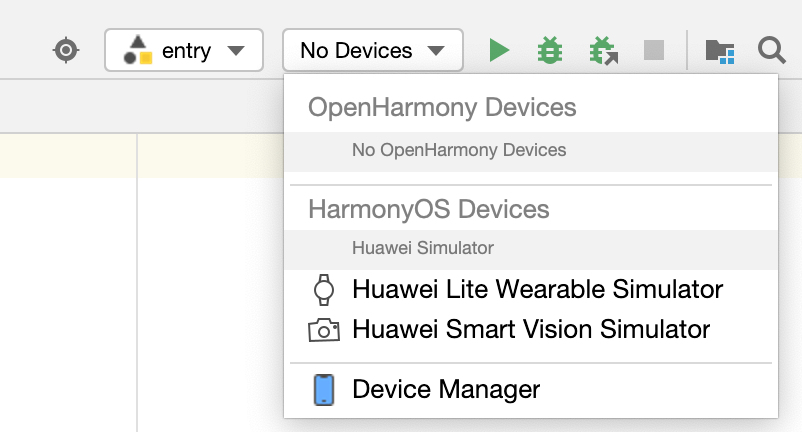Click the Search magnifier icon

pos(771,50)
